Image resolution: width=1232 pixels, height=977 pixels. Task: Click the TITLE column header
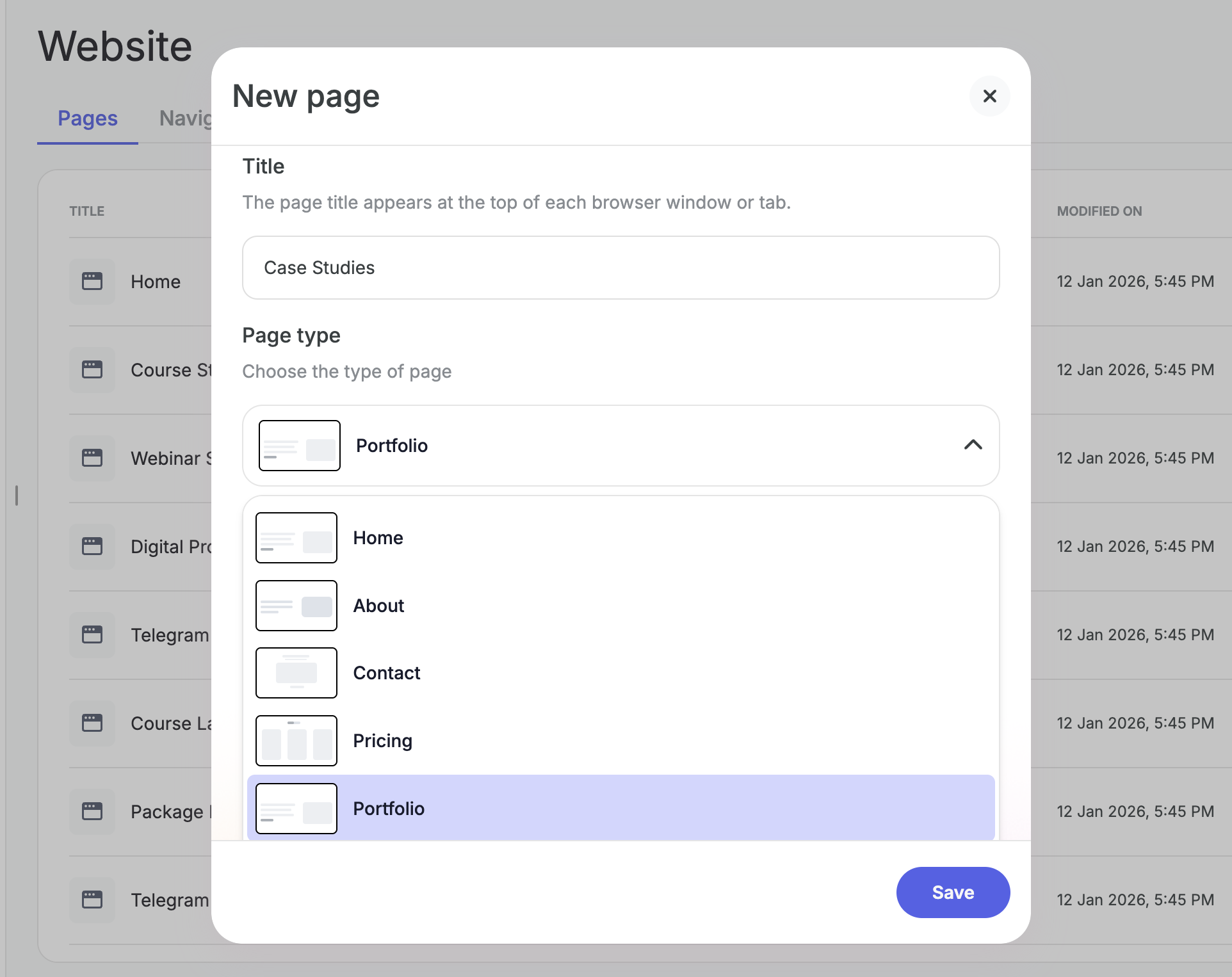point(87,211)
